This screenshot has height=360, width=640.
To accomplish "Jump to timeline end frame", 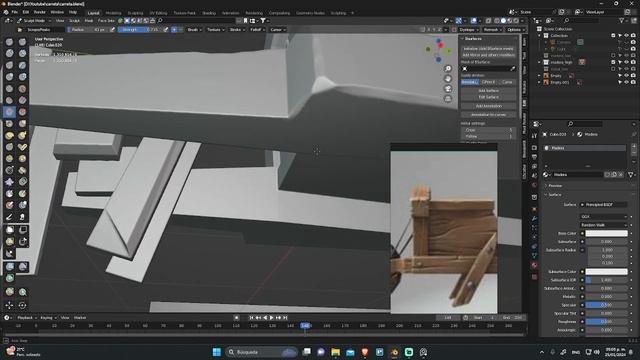I will click(x=285, y=318).
